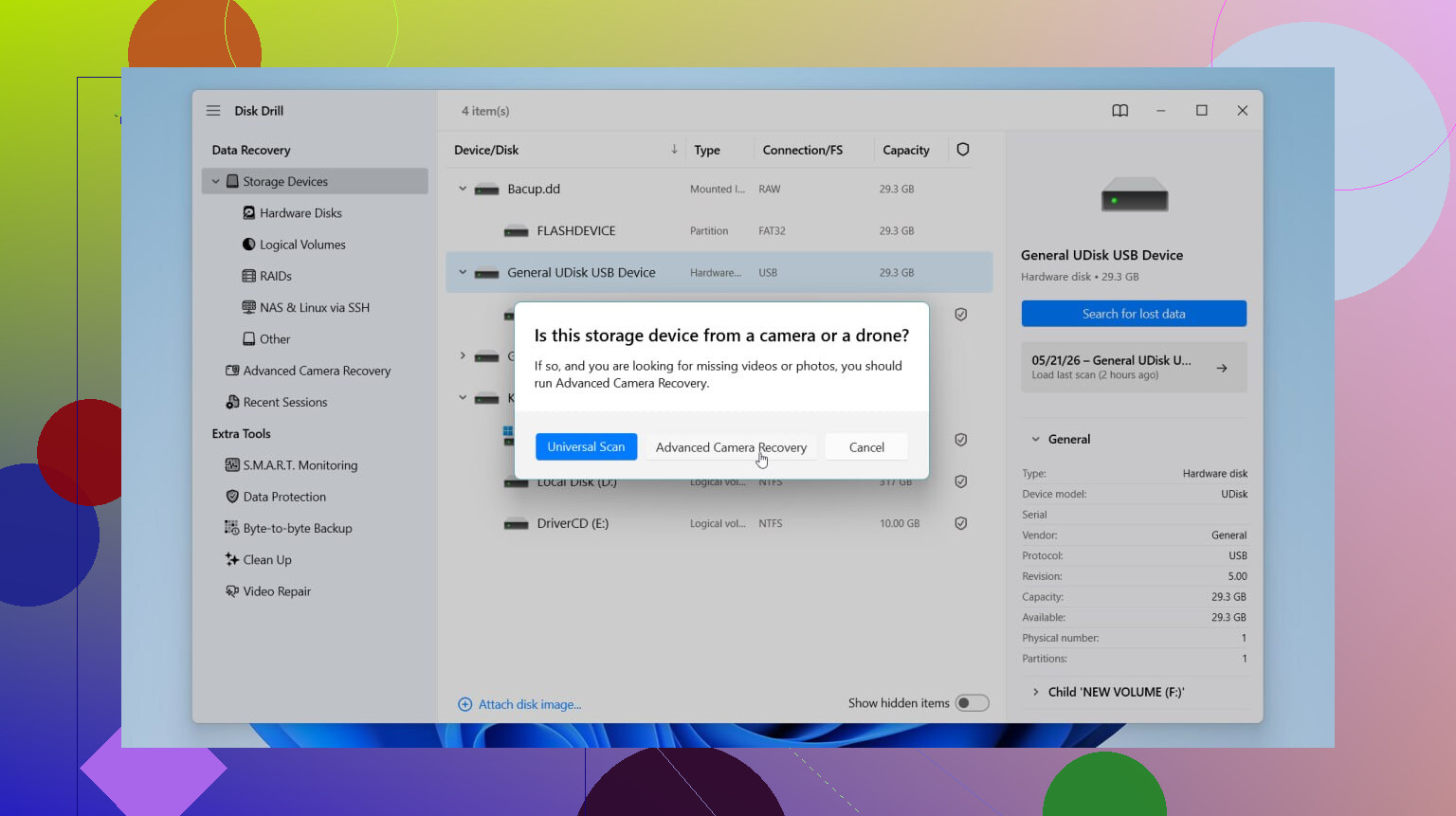The width and height of the screenshot is (1456, 816).
Task: Click the protection shield column header icon
Action: 963,150
